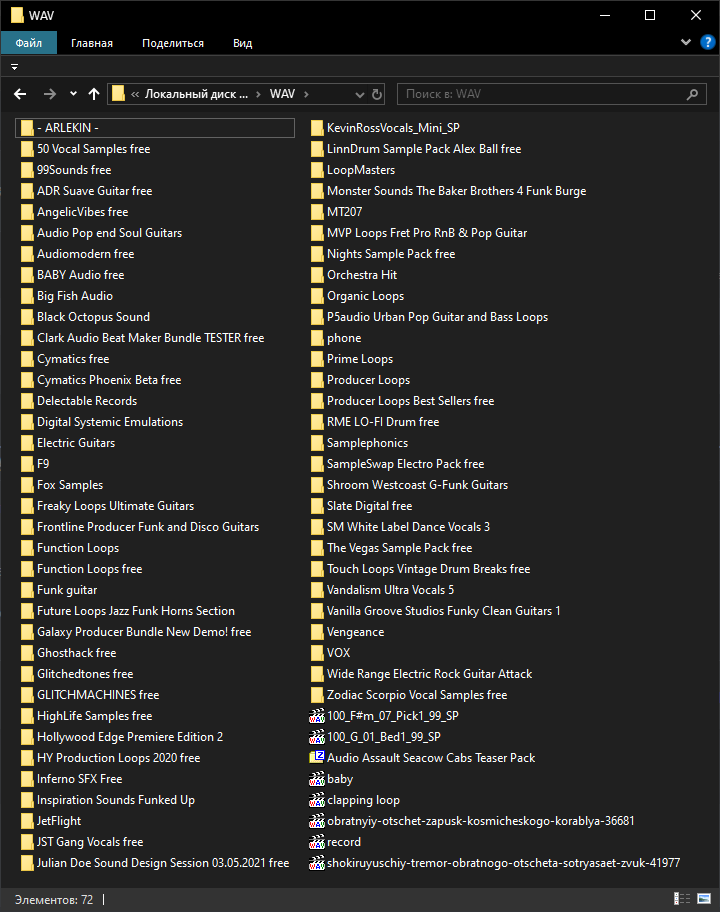The image size is (720, 912).
Task: Click folder icon beside F9
Action: (27, 464)
